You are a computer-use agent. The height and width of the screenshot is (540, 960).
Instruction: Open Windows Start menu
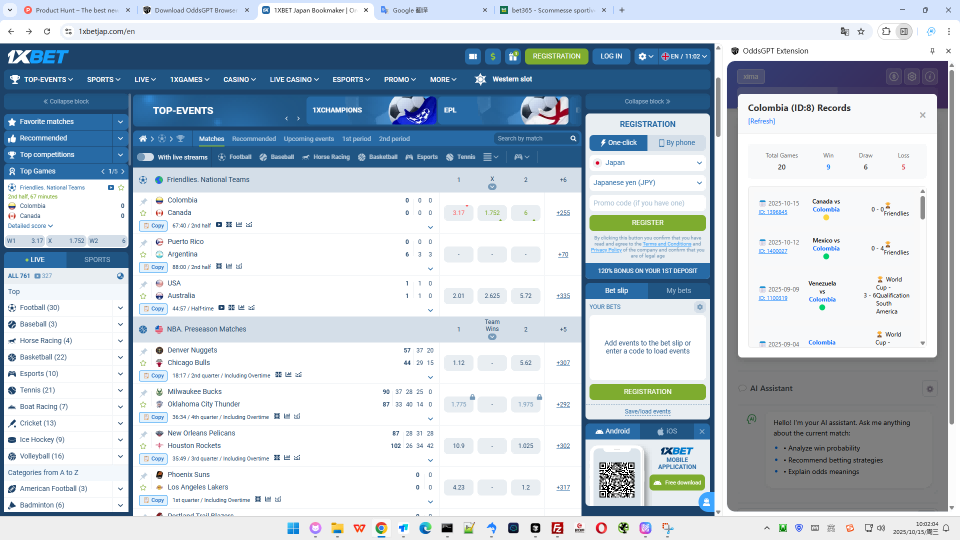(x=293, y=528)
